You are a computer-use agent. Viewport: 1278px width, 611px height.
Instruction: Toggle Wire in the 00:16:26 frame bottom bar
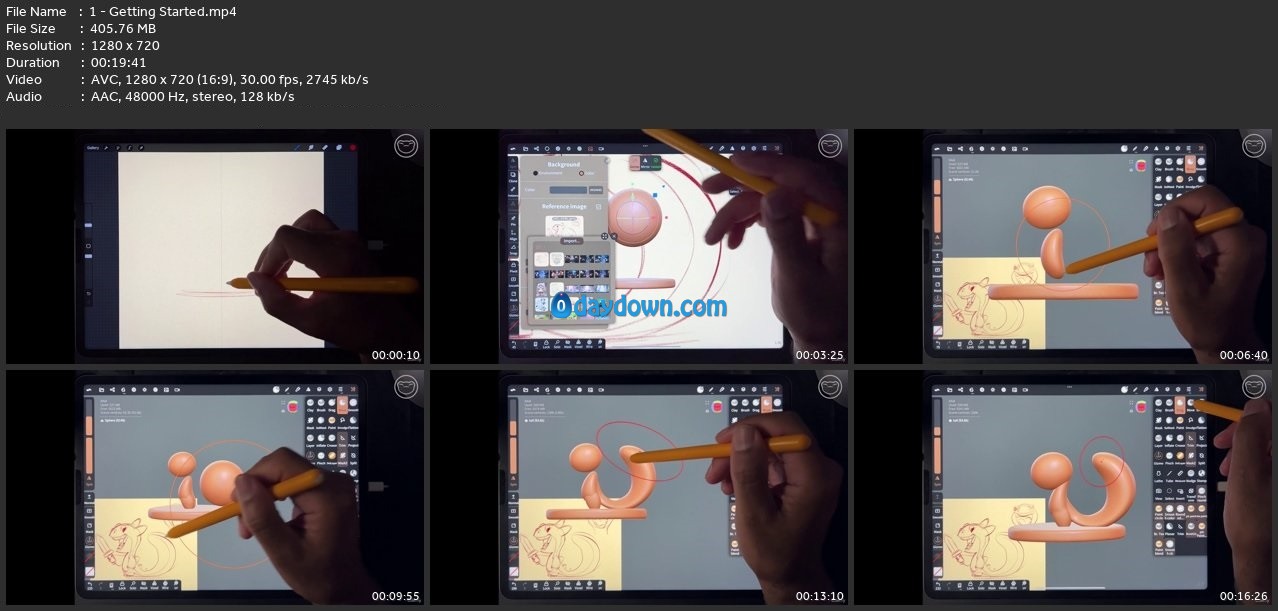(x=1013, y=583)
